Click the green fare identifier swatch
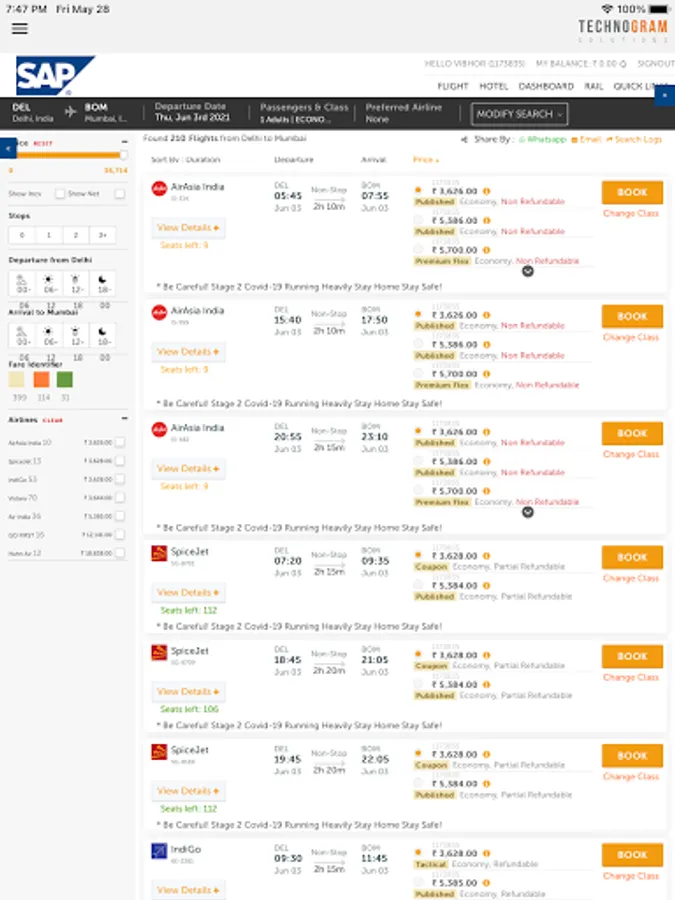 [x=65, y=379]
